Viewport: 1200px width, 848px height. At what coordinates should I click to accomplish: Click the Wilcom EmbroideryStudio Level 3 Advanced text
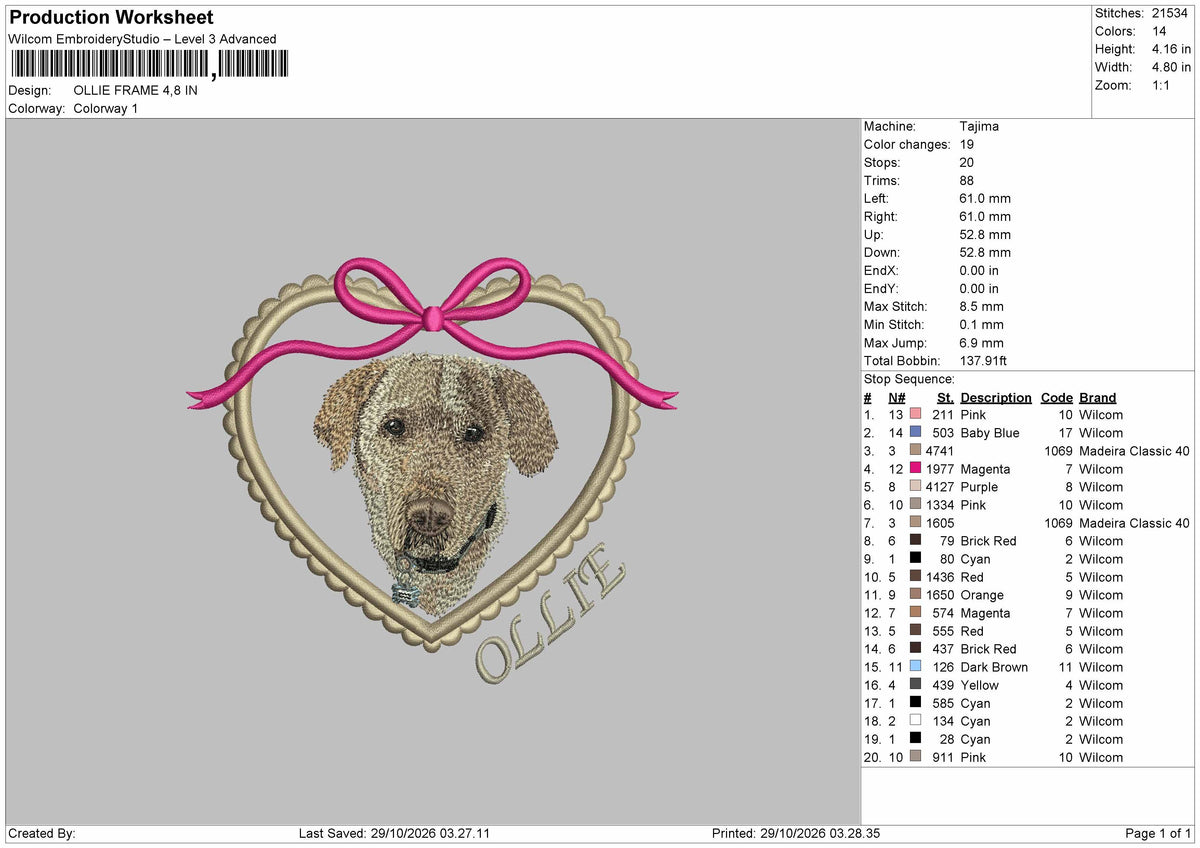tap(142, 39)
